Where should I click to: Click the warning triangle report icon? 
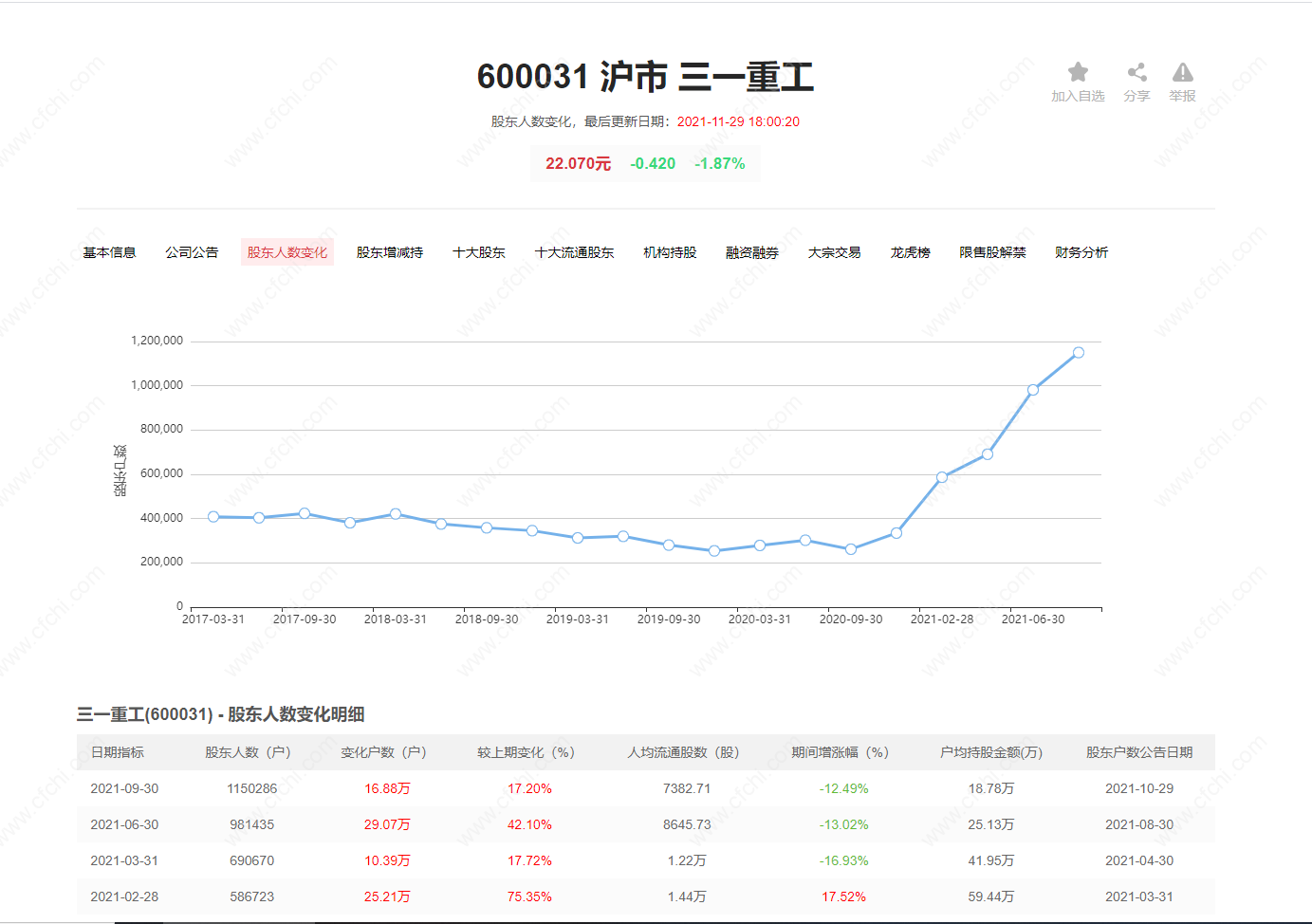(x=1182, y=72)
